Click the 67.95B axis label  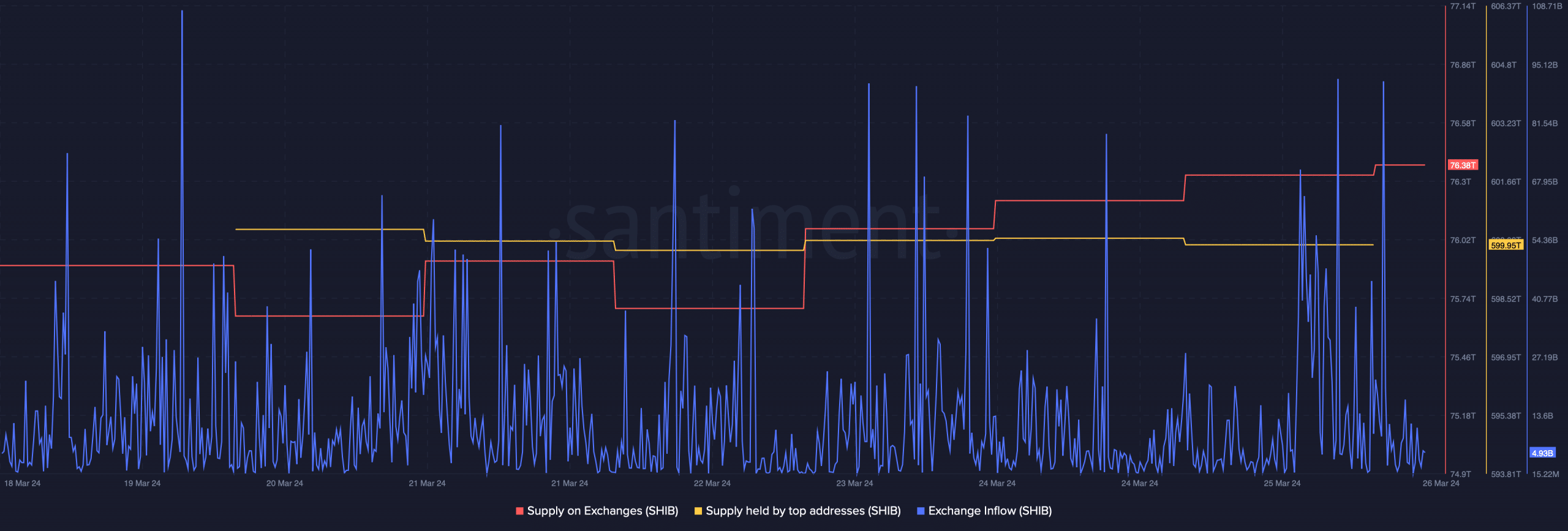point(1545,182)
